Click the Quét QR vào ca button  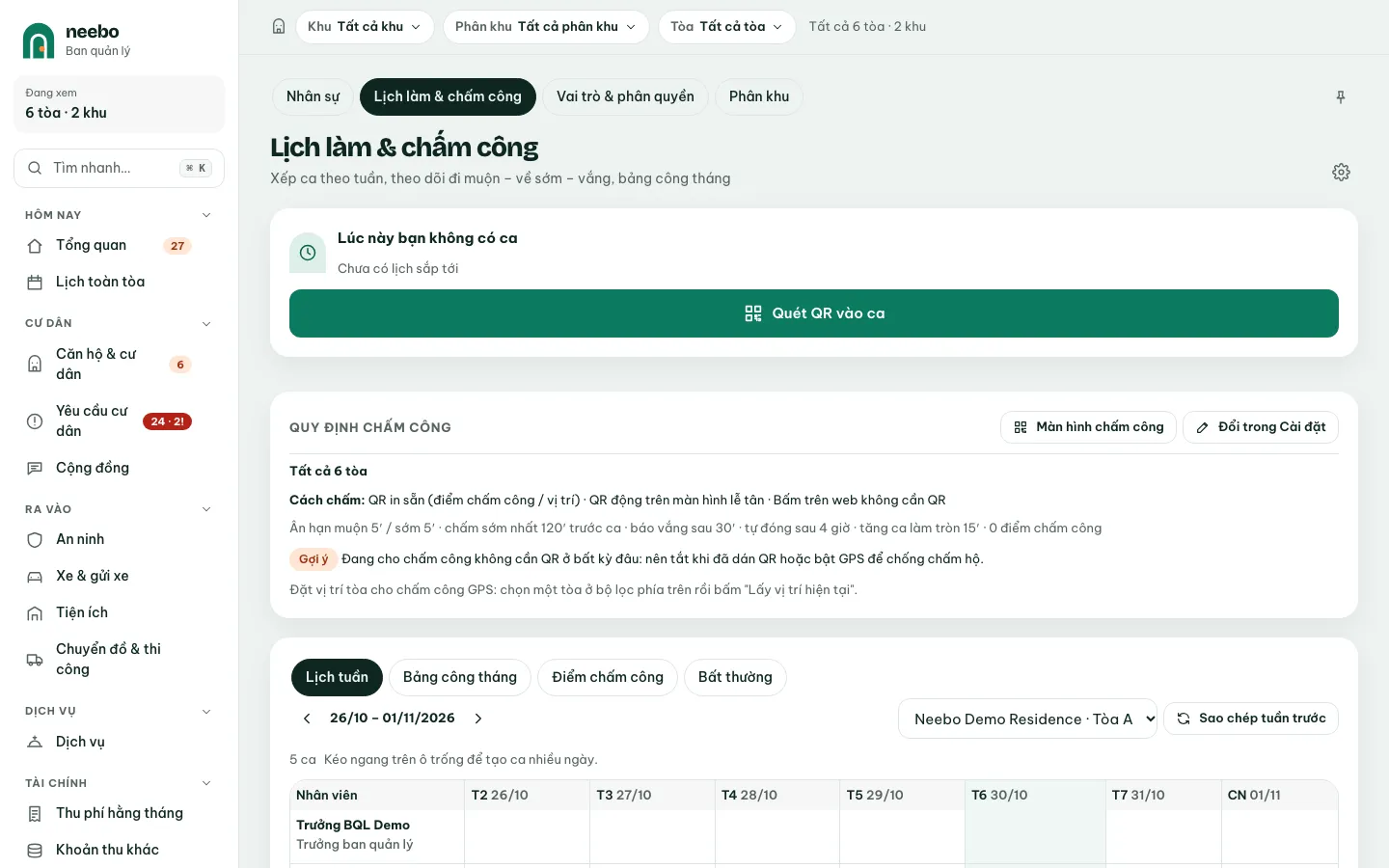814,313
